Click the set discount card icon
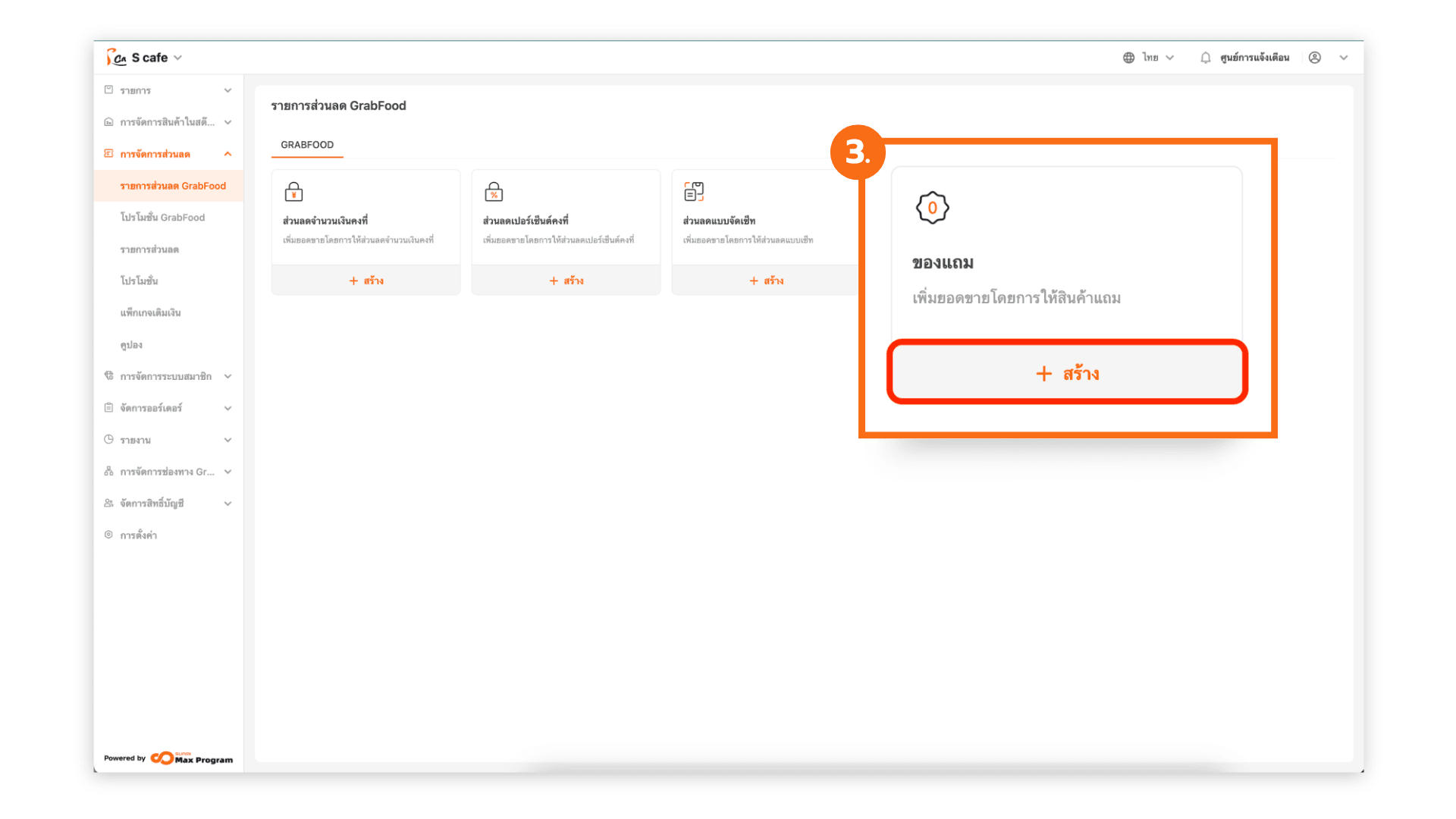The width and height of the screenshot is (1456, 819). pyautogui.click(x=693, y=192)
